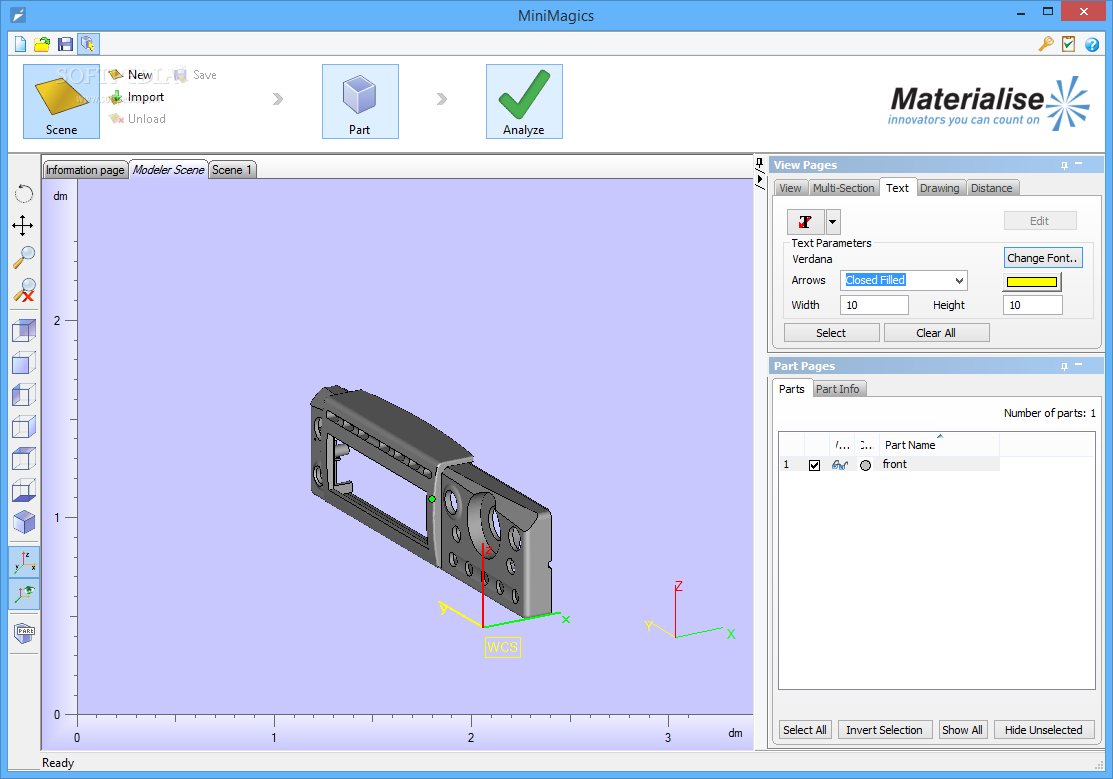Activate the Rotate view tool
This screenshot has height=779, width=1113.
23,194
